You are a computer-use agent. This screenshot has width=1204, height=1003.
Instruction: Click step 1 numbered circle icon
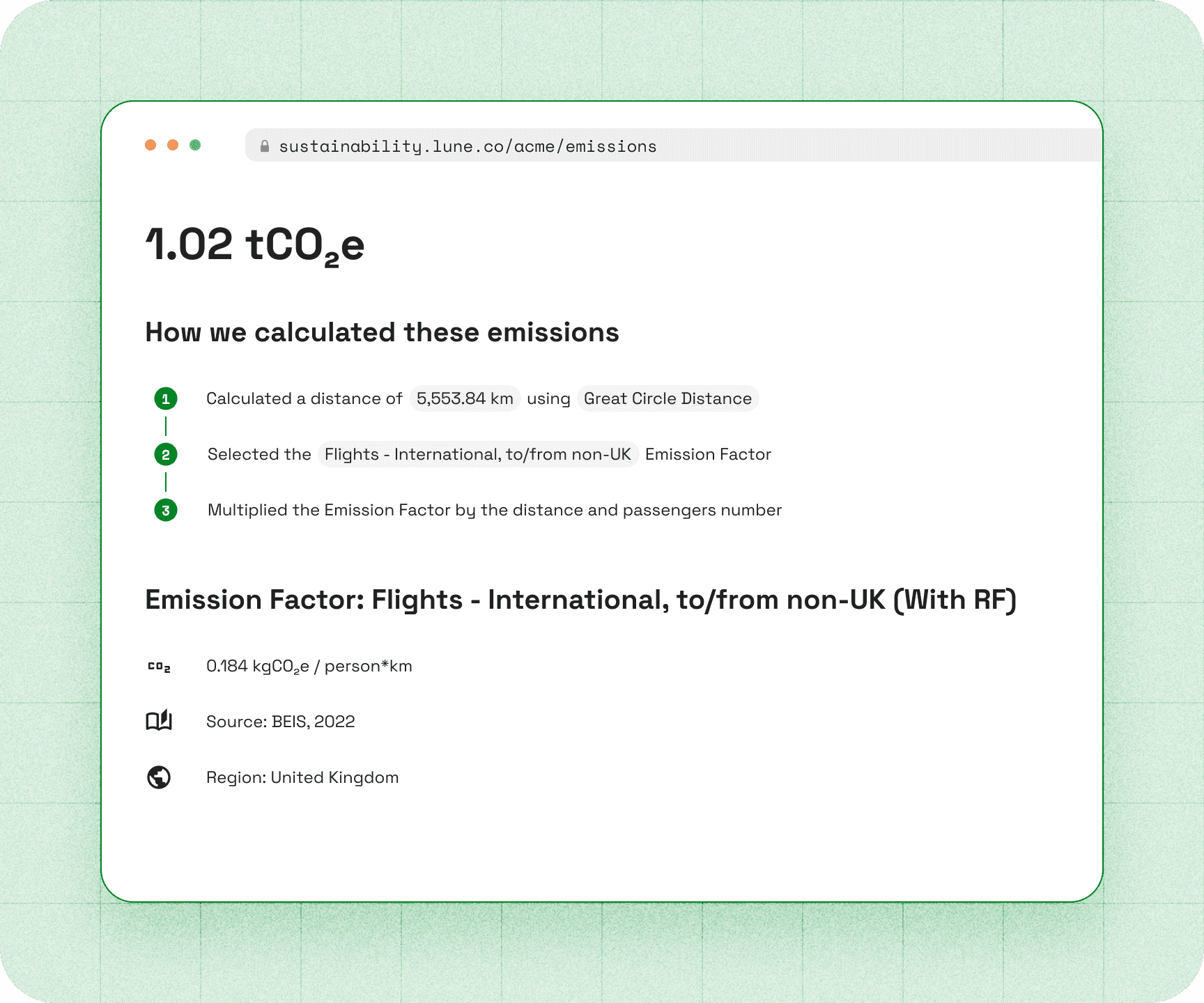(165, 398)
